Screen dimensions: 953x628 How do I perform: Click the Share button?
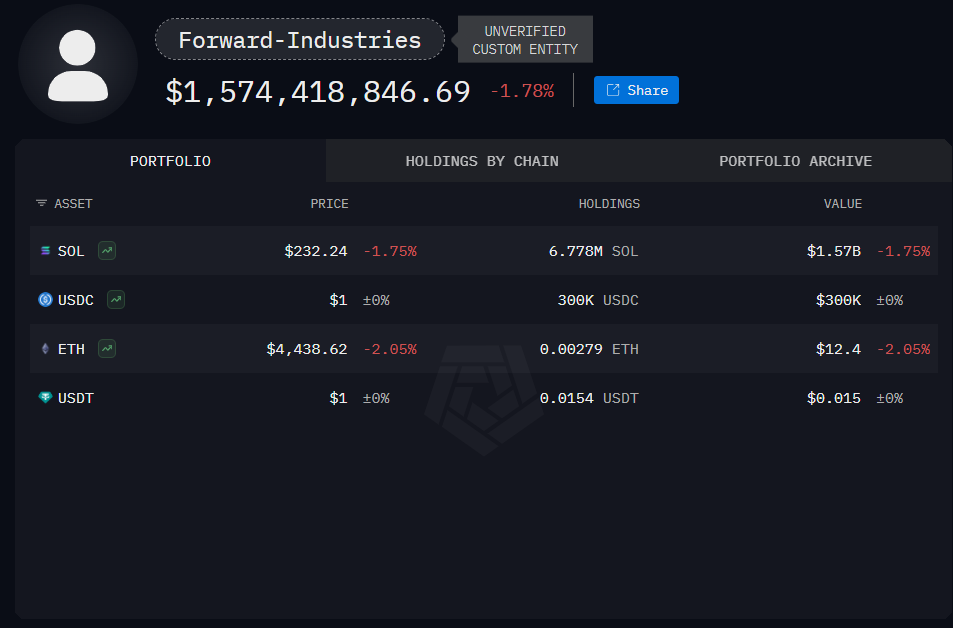pos(636,90)
